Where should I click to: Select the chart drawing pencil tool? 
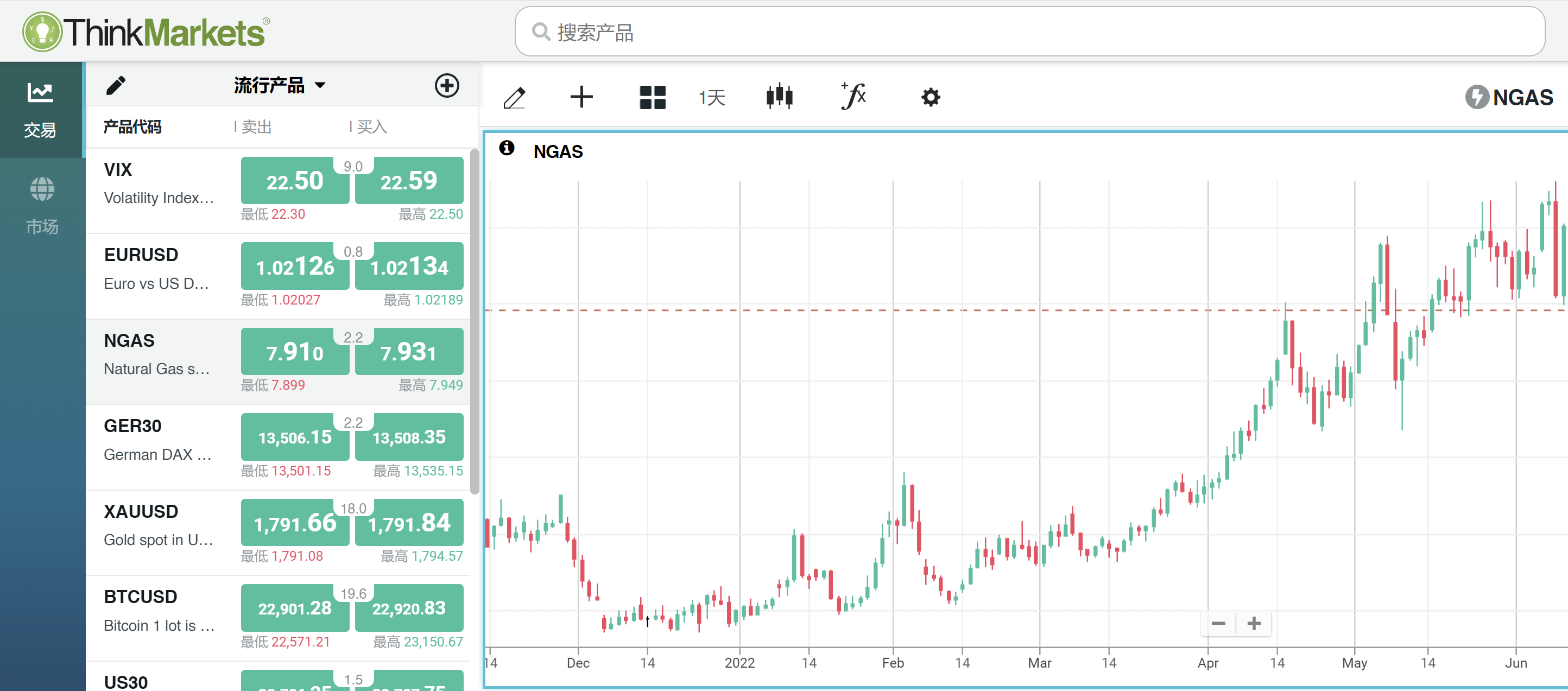point(515,97)
